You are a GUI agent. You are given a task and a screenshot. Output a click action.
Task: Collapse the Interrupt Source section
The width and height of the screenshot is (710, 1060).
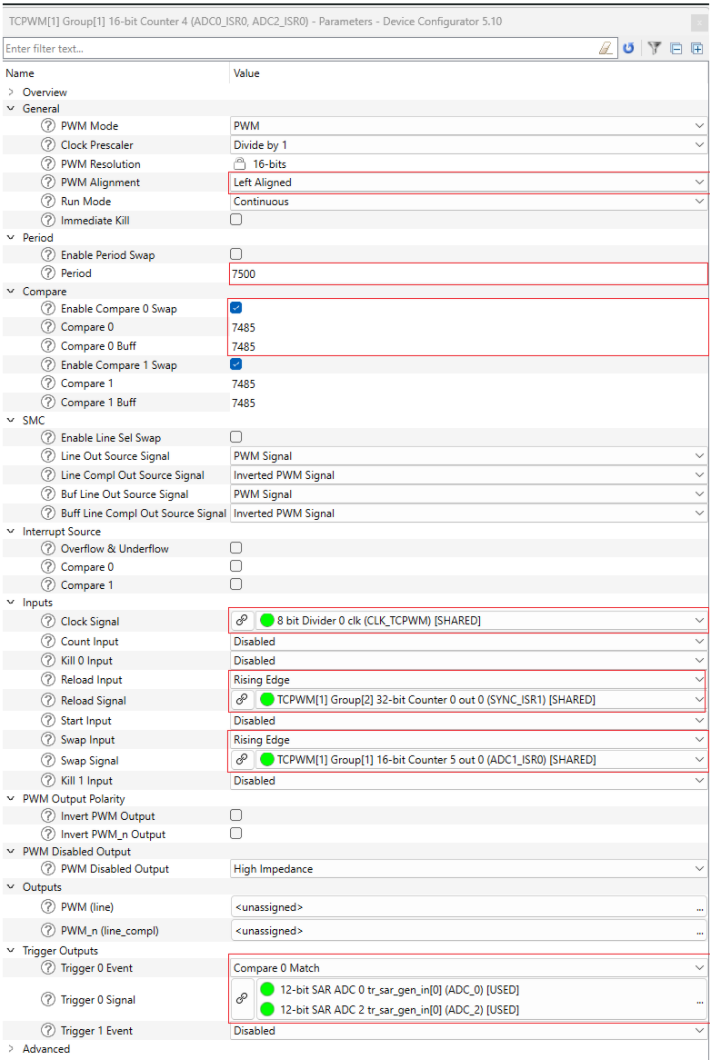pos(11,531)
